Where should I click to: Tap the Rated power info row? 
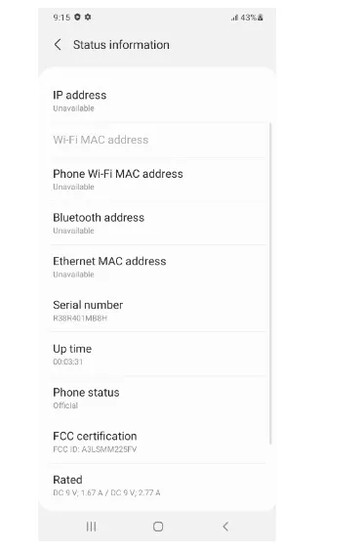click(x=157, y=485)
